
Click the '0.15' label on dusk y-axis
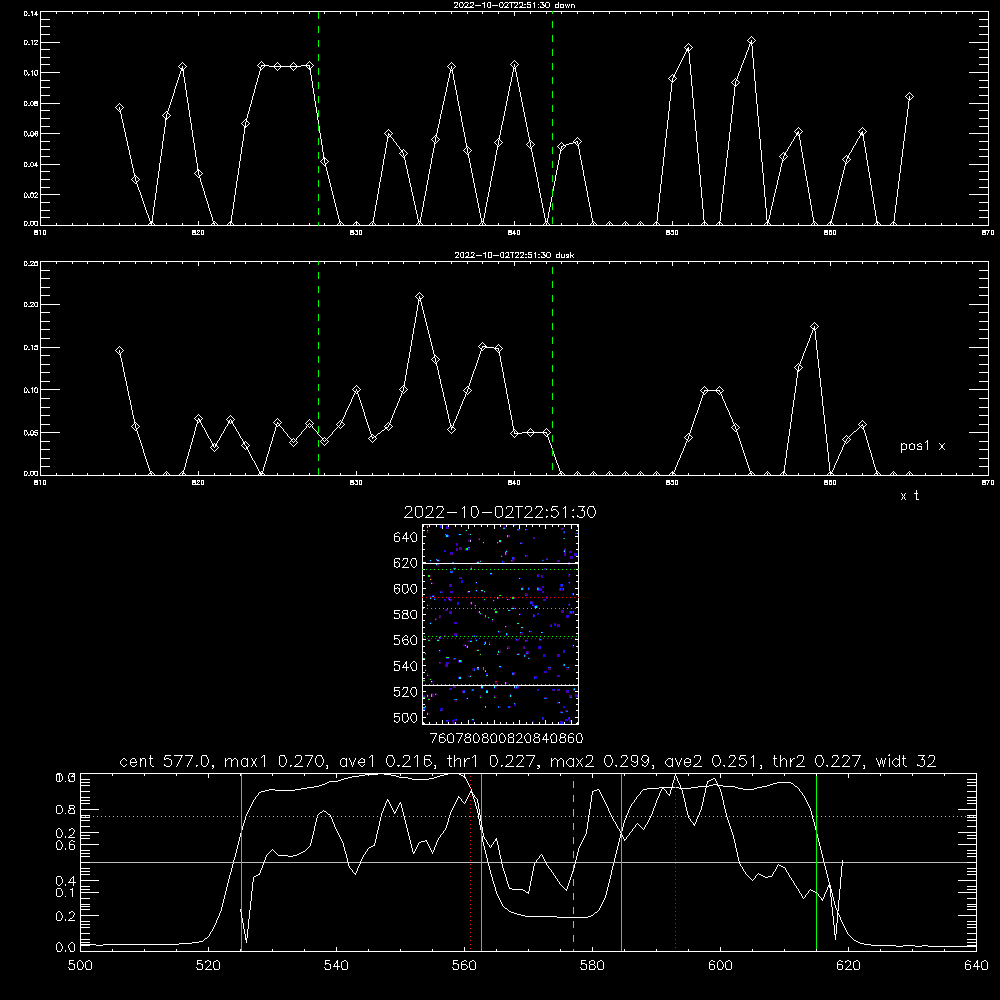coord(31,348)
